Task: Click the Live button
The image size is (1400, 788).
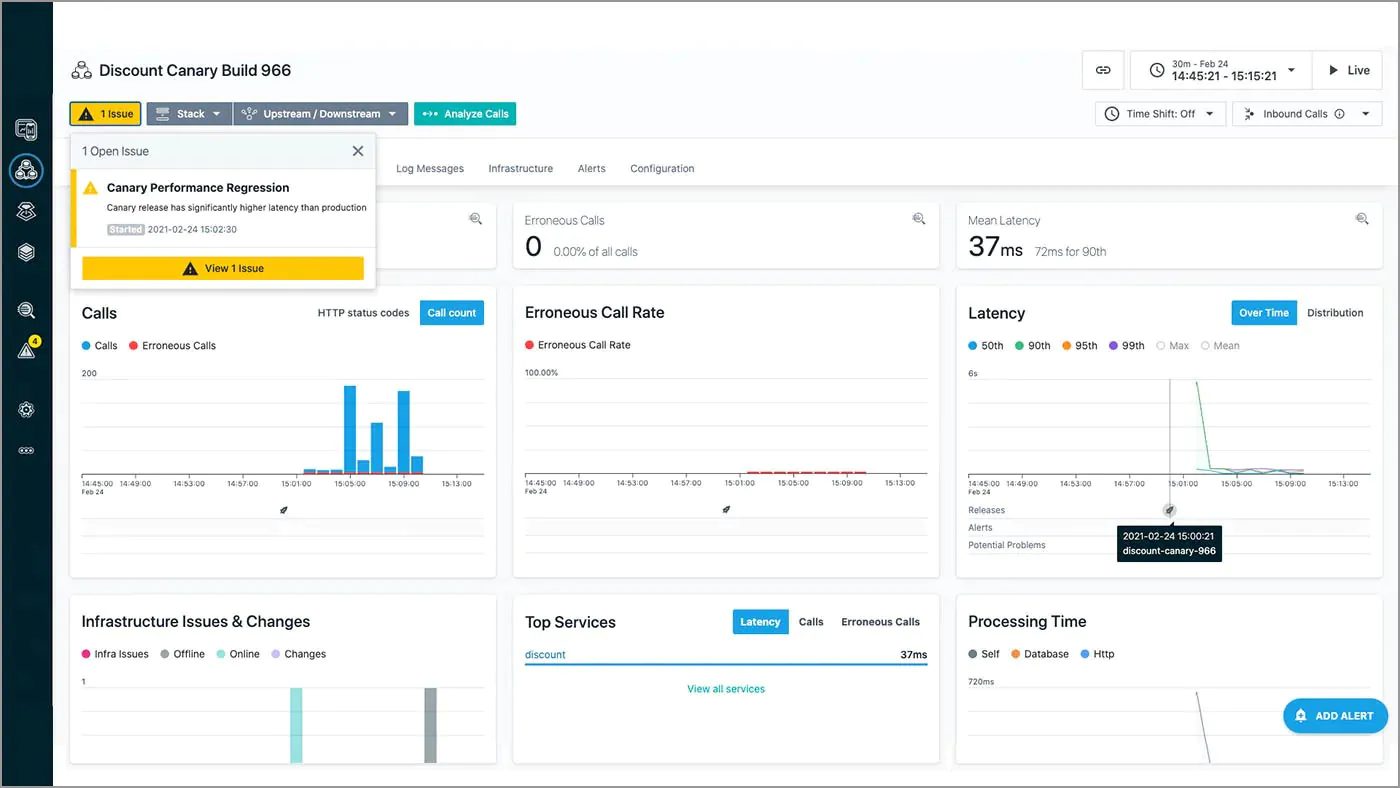Action: point(1348,70)
